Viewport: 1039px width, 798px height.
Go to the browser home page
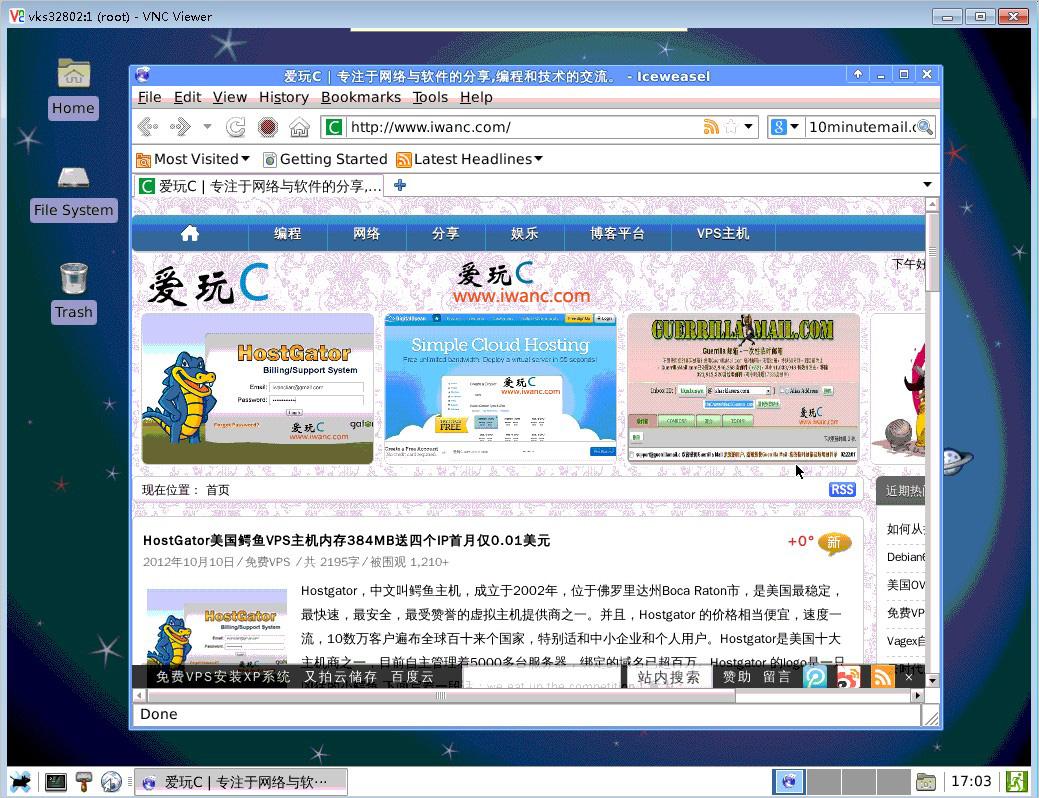300,127
